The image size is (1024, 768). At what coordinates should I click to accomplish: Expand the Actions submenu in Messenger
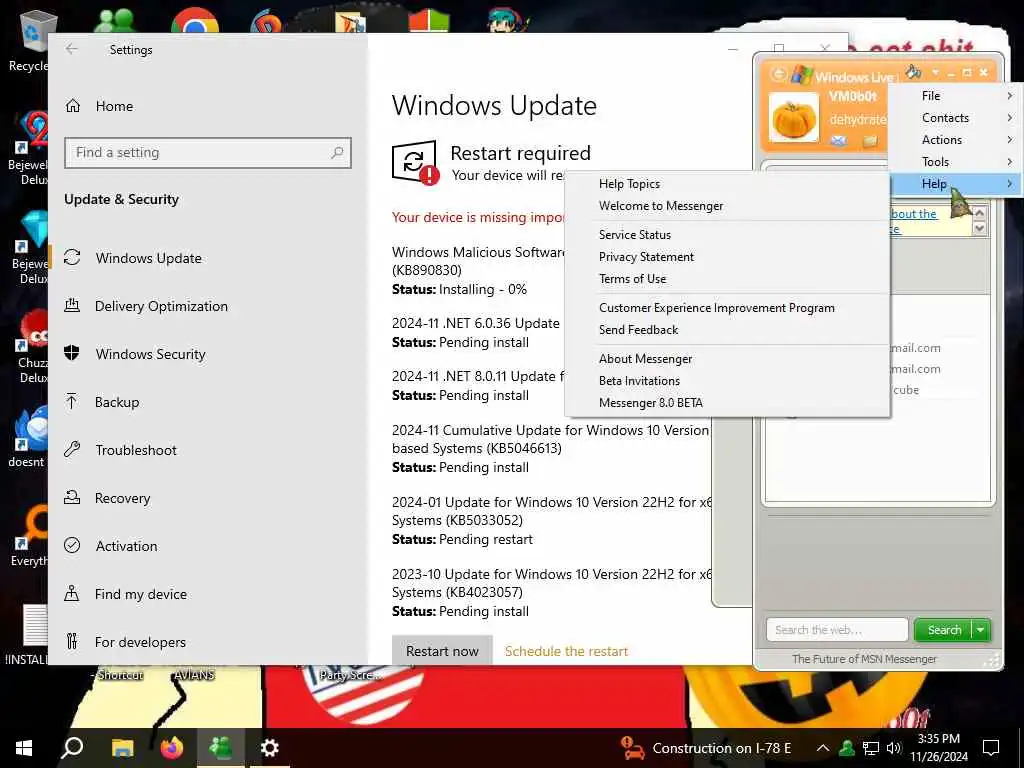953,140
